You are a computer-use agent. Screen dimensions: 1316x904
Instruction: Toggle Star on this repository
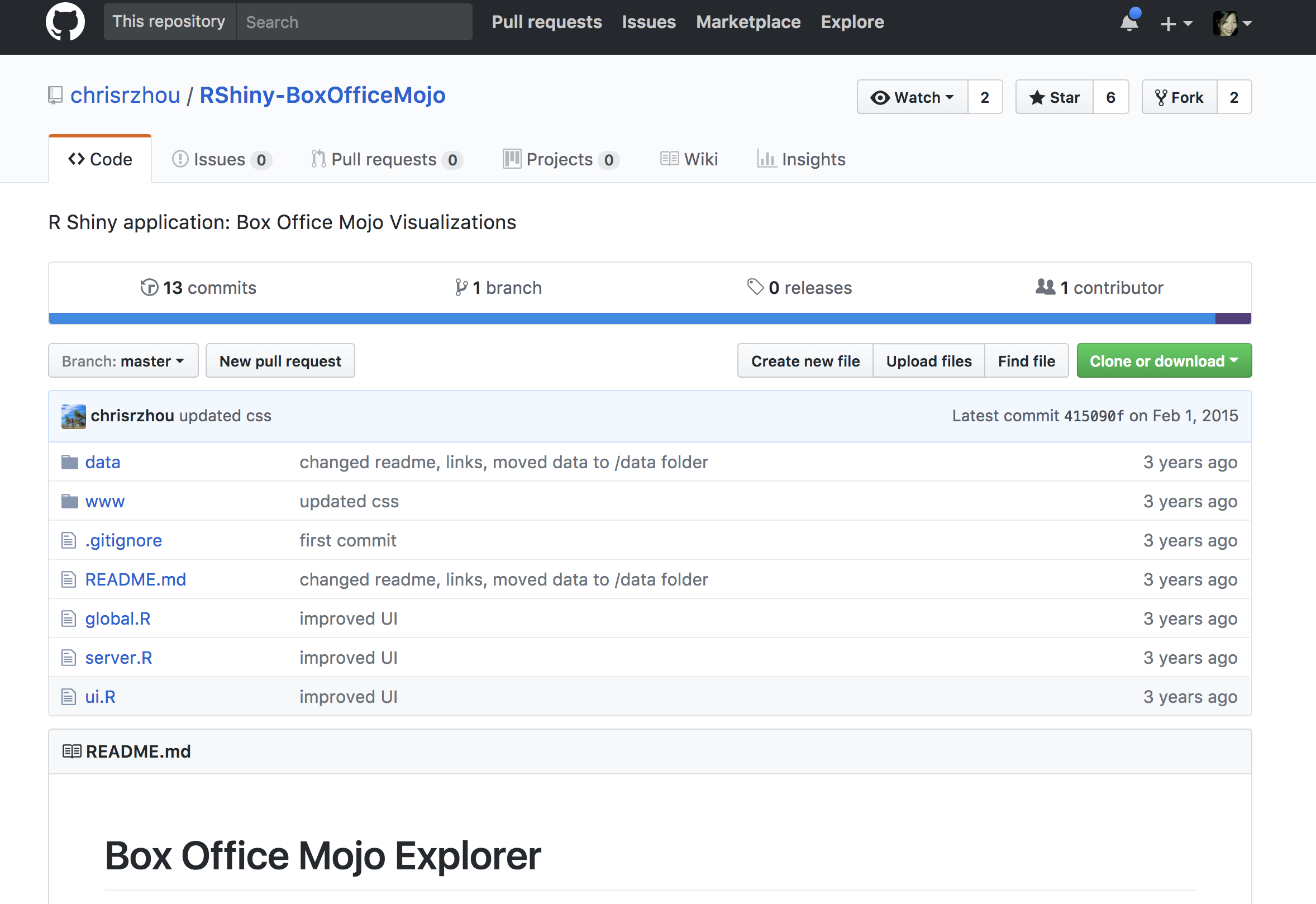point(1054,97)
